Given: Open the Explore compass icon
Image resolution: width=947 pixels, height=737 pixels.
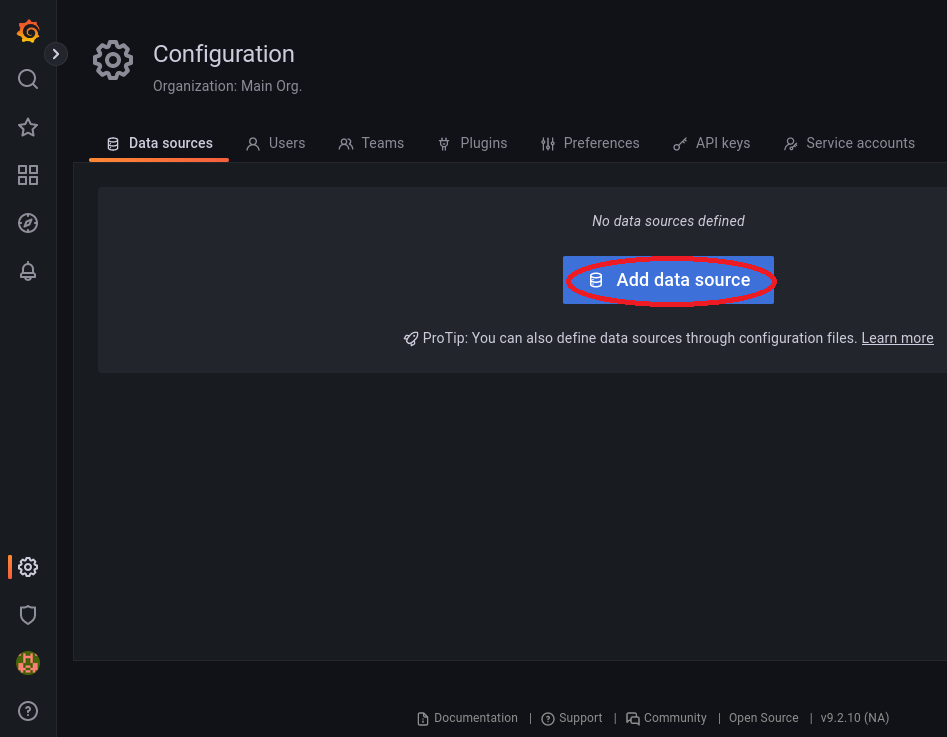Looking at the screenshot, I should coord(28,223).
